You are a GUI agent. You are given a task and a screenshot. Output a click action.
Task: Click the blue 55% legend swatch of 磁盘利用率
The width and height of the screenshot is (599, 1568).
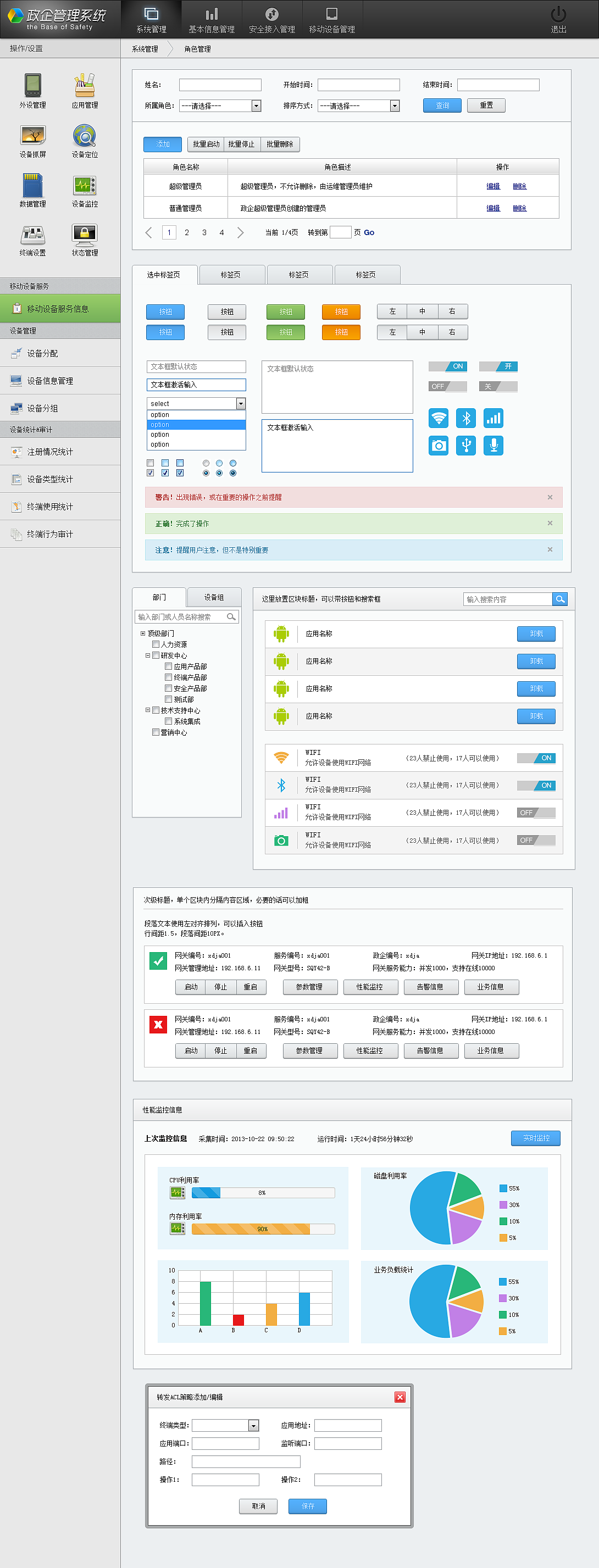[503, 1188]
